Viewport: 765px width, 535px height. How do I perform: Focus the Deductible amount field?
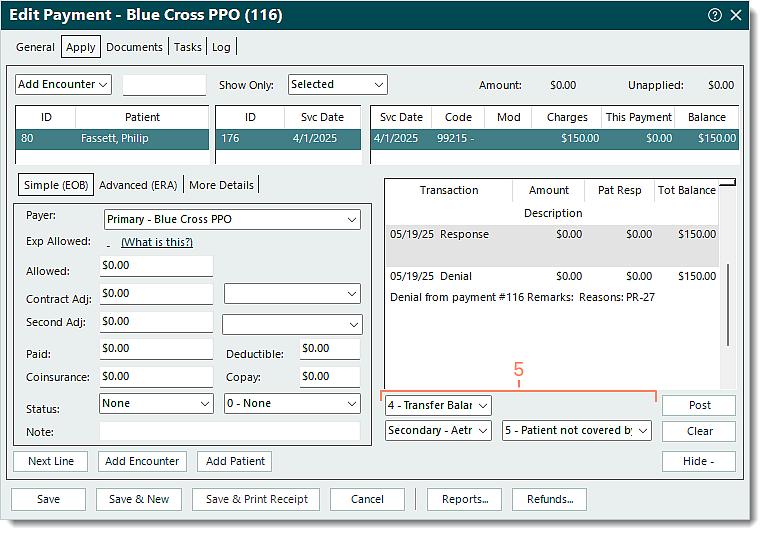(x=330, y=349)
